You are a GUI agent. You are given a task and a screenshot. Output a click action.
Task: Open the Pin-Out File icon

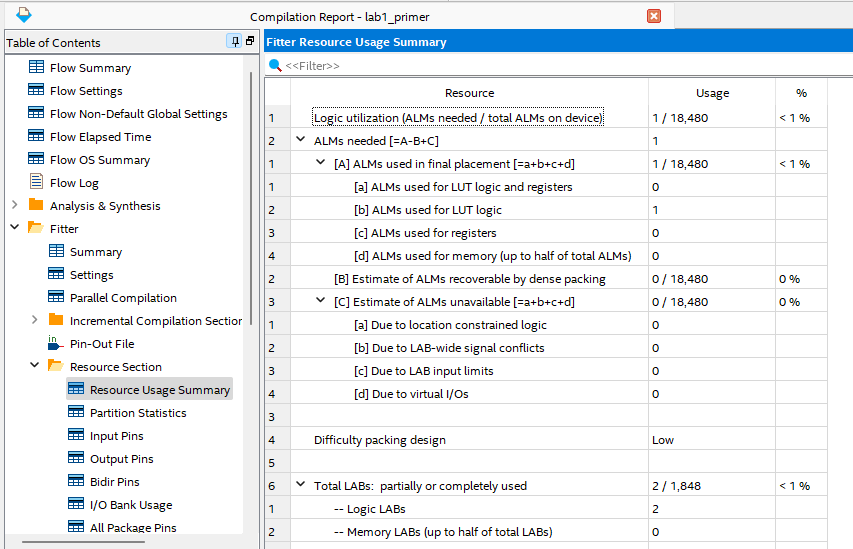click(55, 343)
